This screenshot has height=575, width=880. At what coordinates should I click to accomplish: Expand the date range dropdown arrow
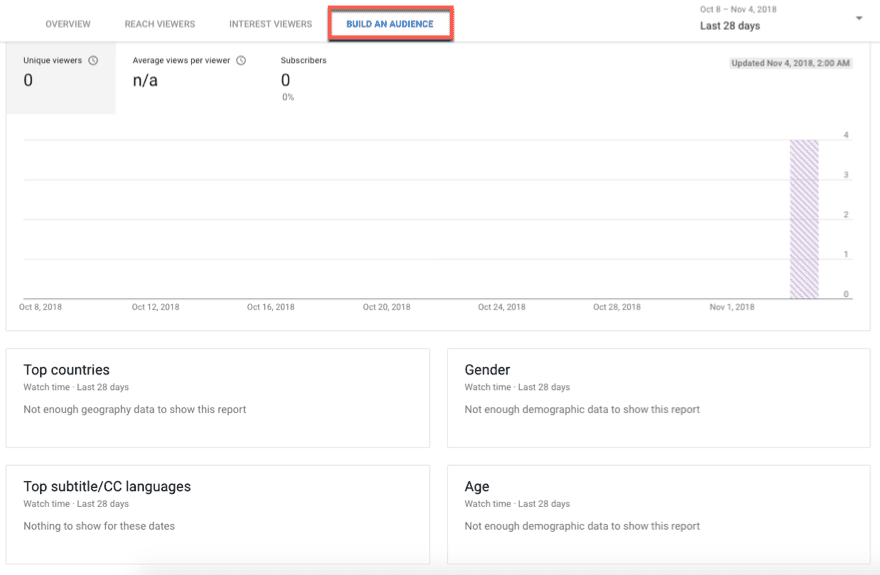[x=859, y=18]
